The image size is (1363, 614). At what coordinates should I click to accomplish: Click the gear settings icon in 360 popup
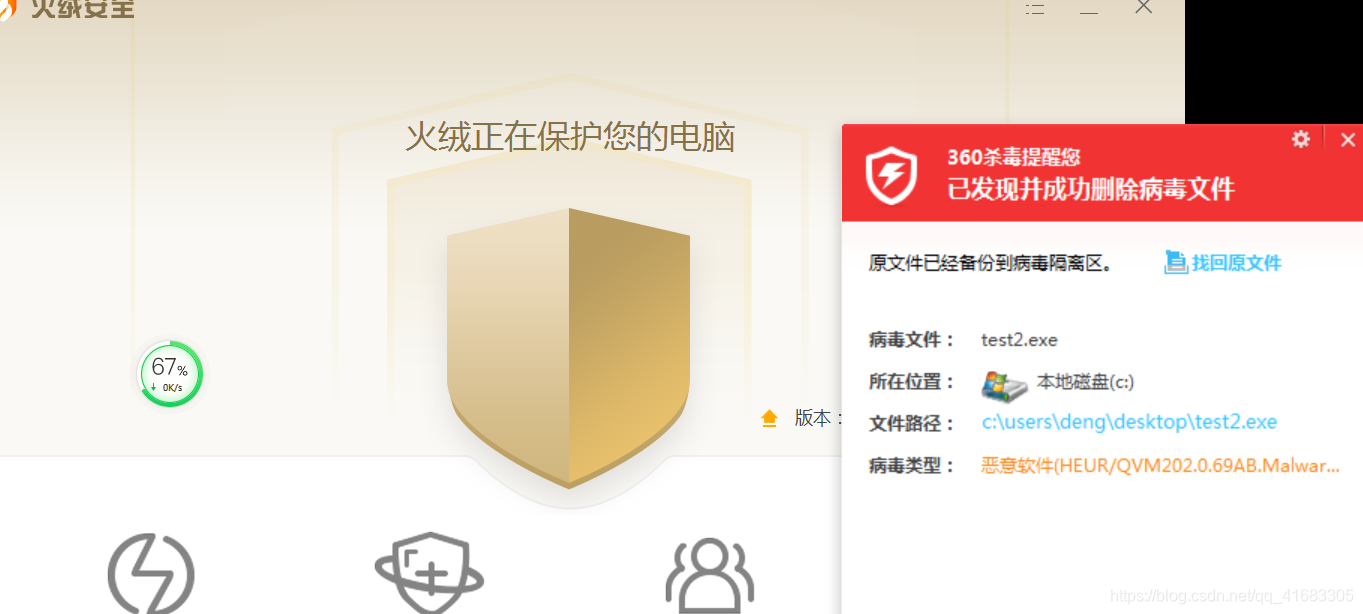[1301, 139]
